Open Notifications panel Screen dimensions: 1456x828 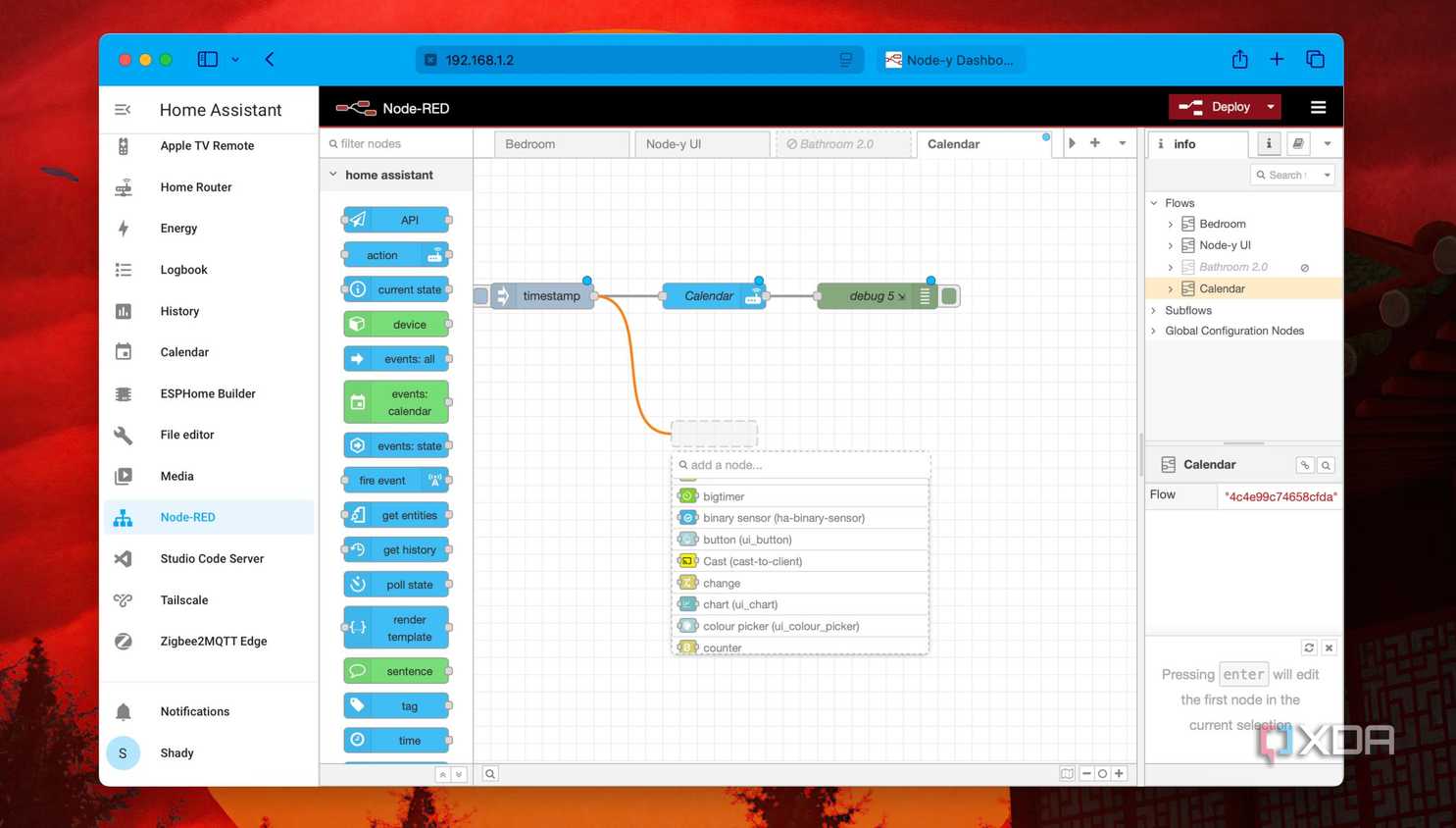[208, 711]
